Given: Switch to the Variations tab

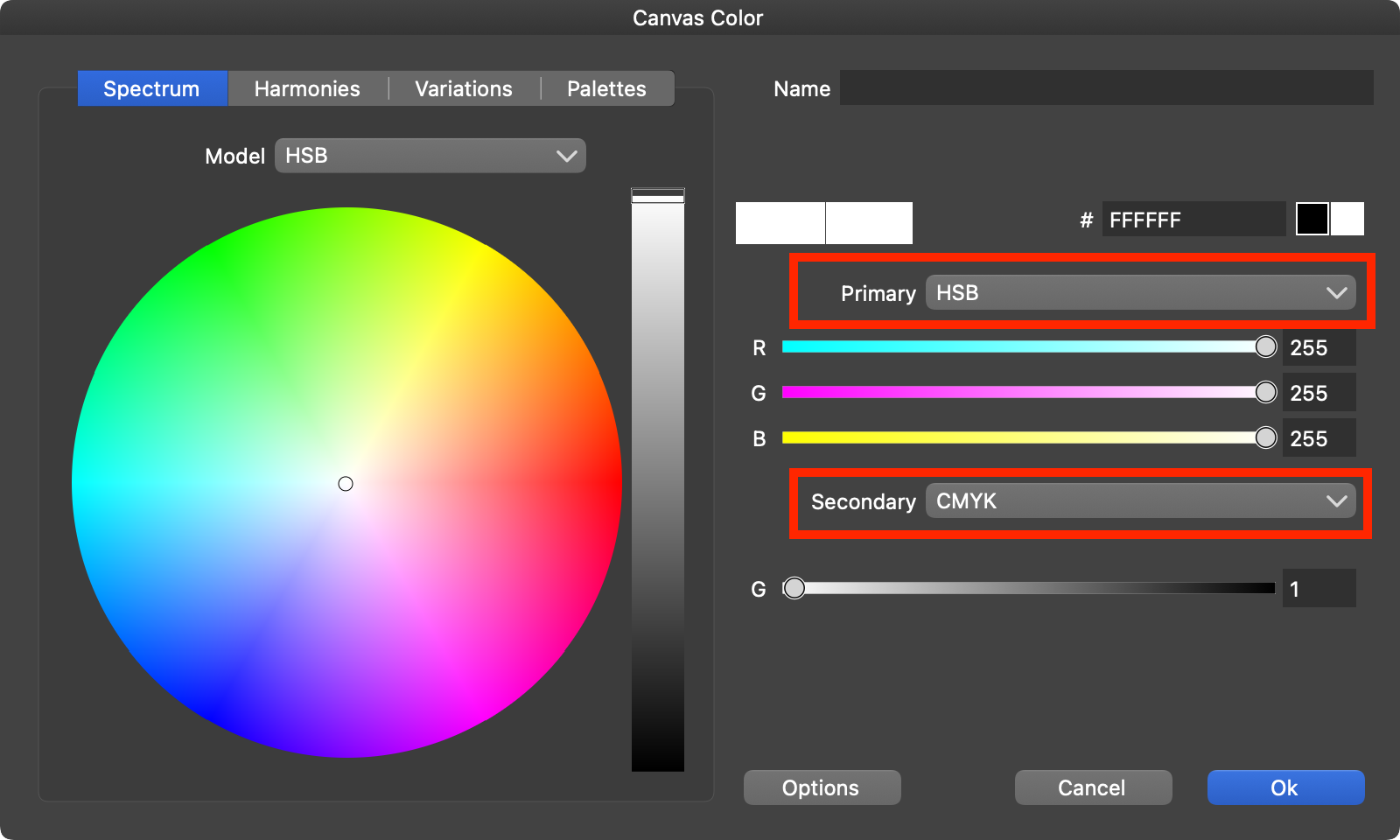Looking at the screenshot, I should tap(464, 88).
